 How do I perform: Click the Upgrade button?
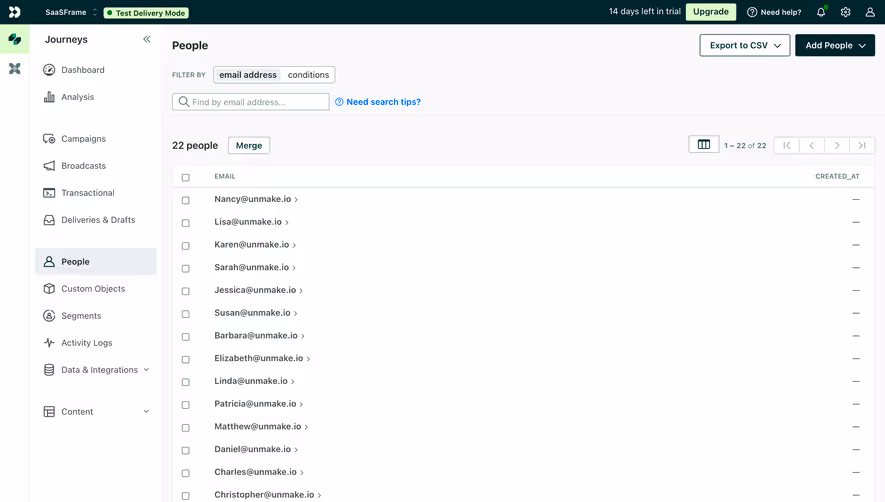point(711,12)
